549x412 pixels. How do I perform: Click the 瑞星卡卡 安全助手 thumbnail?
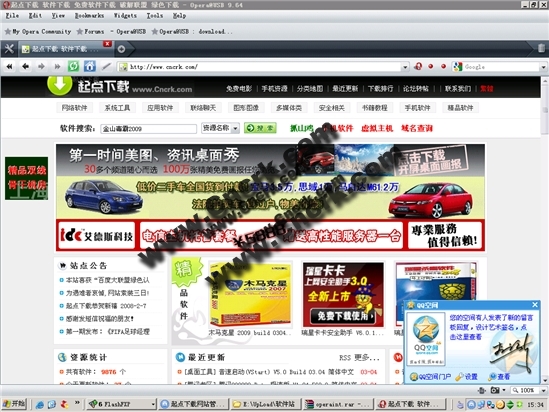coord(343,295)
